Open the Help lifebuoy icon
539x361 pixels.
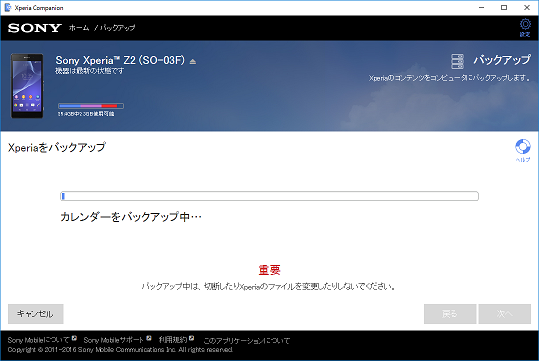pyautogui.click(x=522, y=147)
